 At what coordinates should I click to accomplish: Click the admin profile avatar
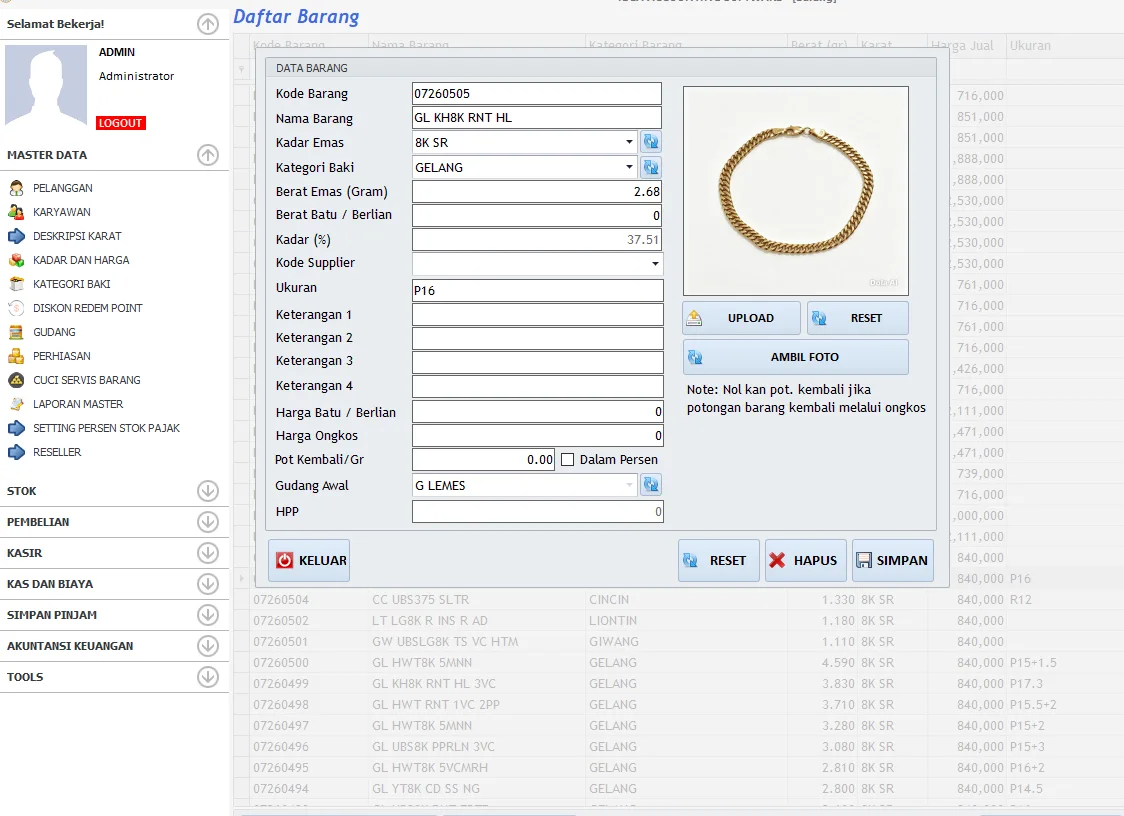[x=46, y=86]
